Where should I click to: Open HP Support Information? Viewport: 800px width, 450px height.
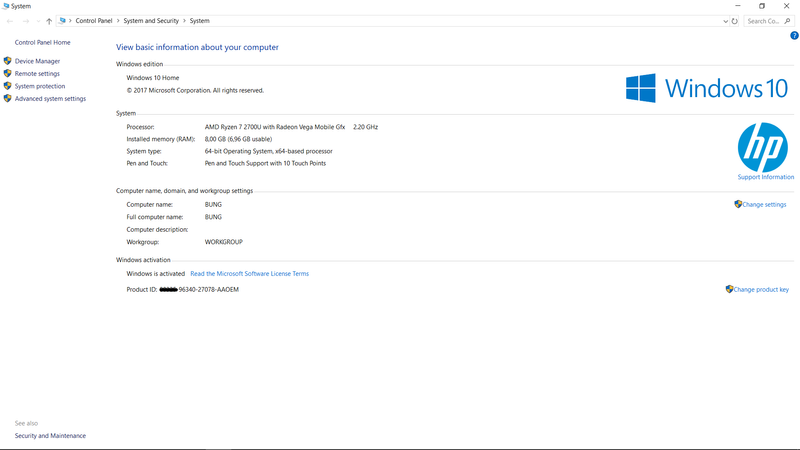765,177
